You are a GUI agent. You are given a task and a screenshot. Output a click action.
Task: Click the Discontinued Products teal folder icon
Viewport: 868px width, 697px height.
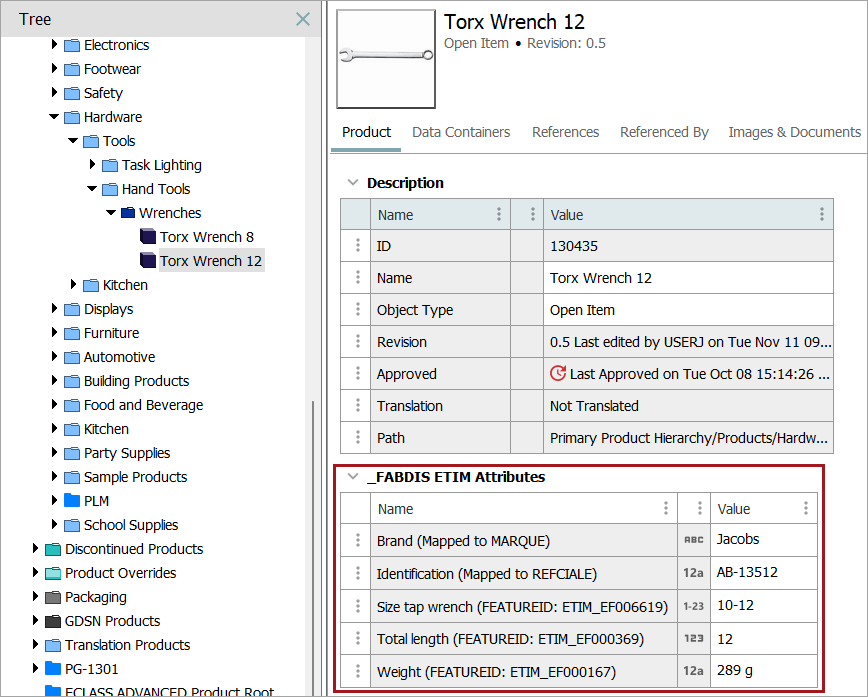click(53, 549)
